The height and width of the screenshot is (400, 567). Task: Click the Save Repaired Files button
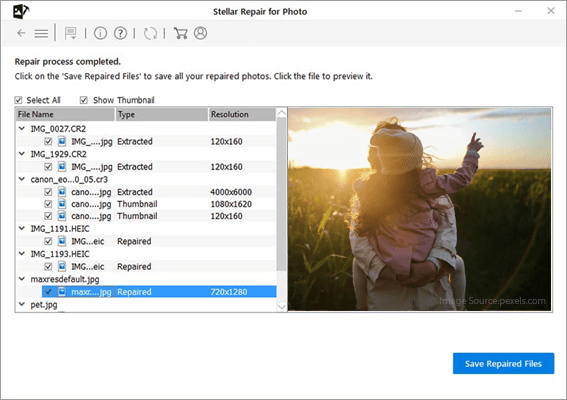503,363
